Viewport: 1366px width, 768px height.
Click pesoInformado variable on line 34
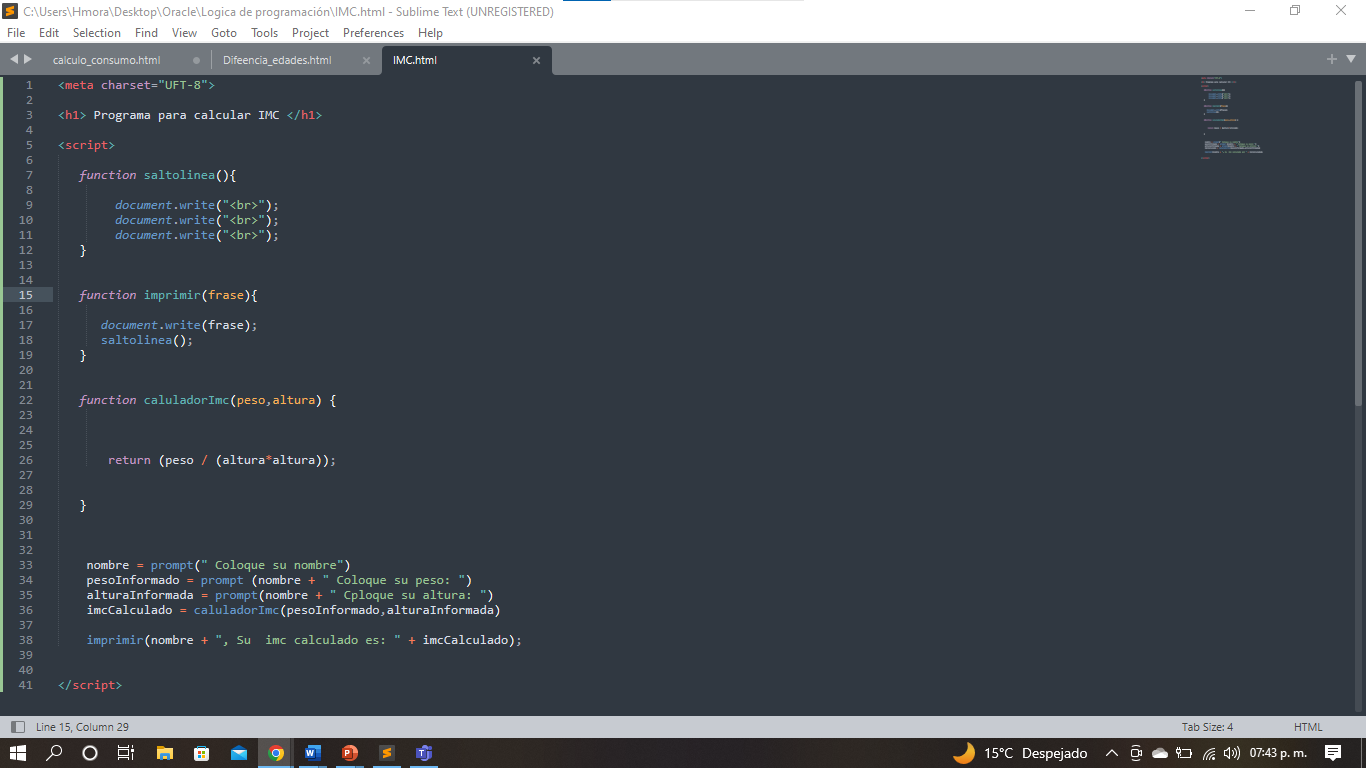pyautogui.click(x=133, y=580)
